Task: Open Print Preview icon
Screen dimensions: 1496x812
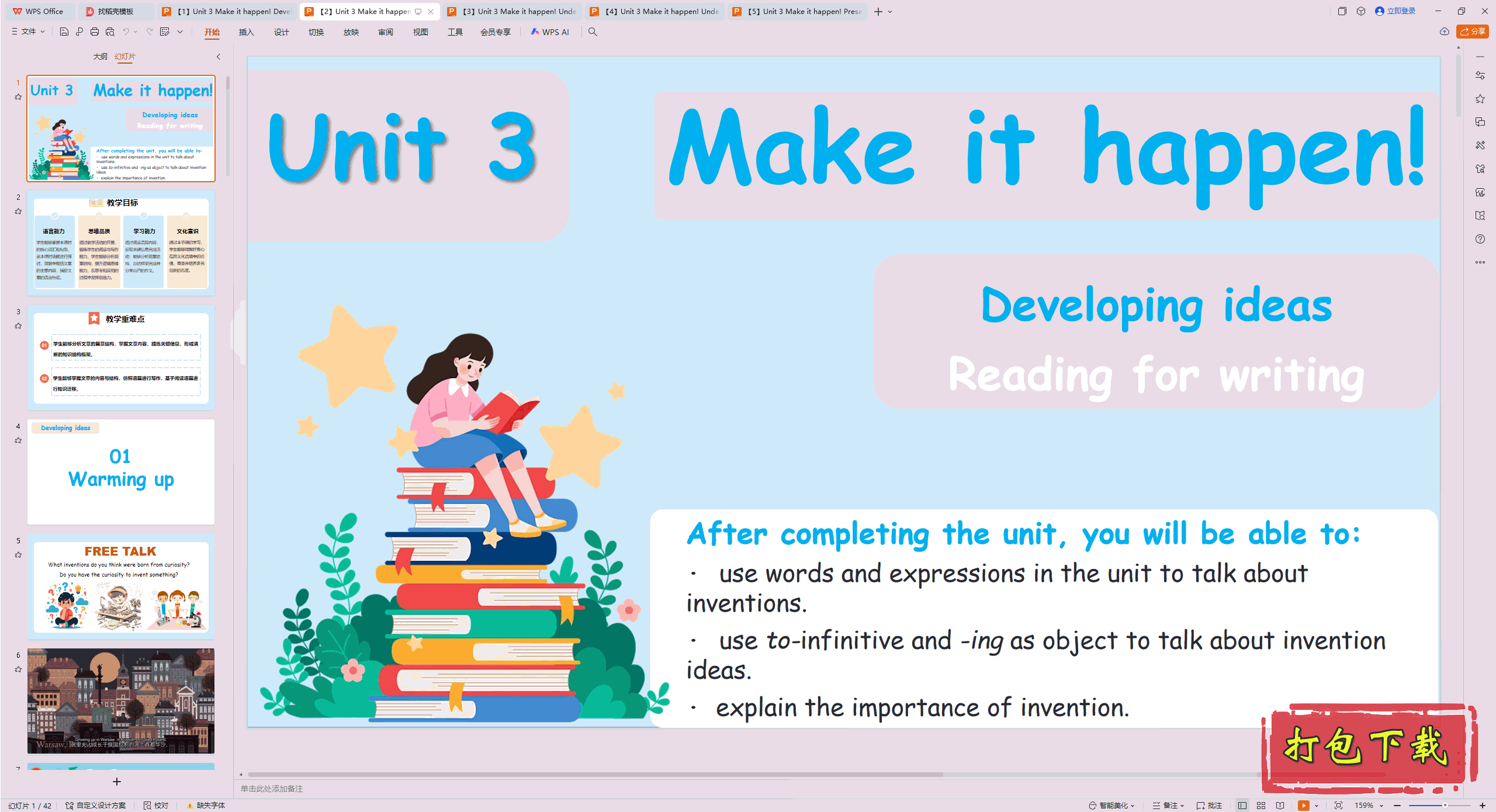Action: pos(110,32)
